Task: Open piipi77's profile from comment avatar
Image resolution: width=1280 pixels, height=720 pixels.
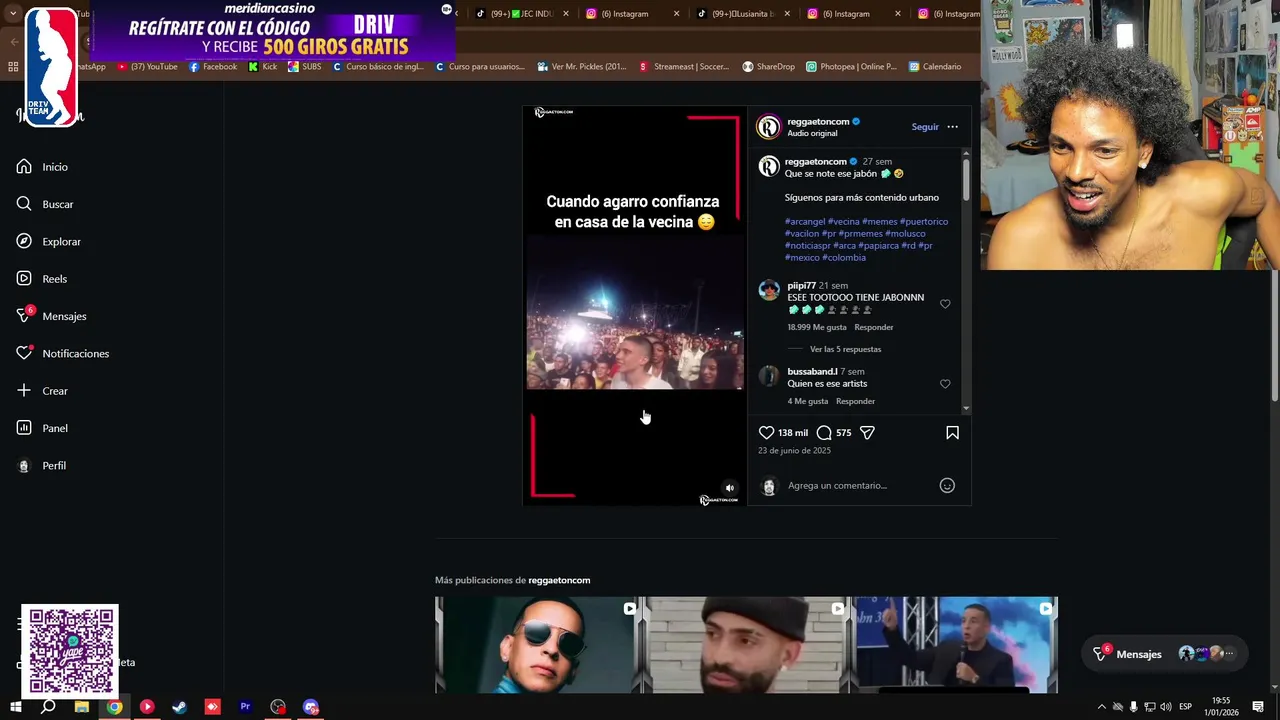Action: click(768, 290)
